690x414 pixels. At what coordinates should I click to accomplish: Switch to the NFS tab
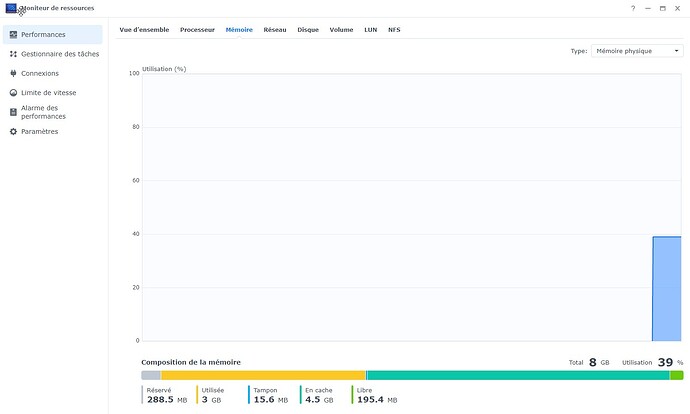pos(394,30)
